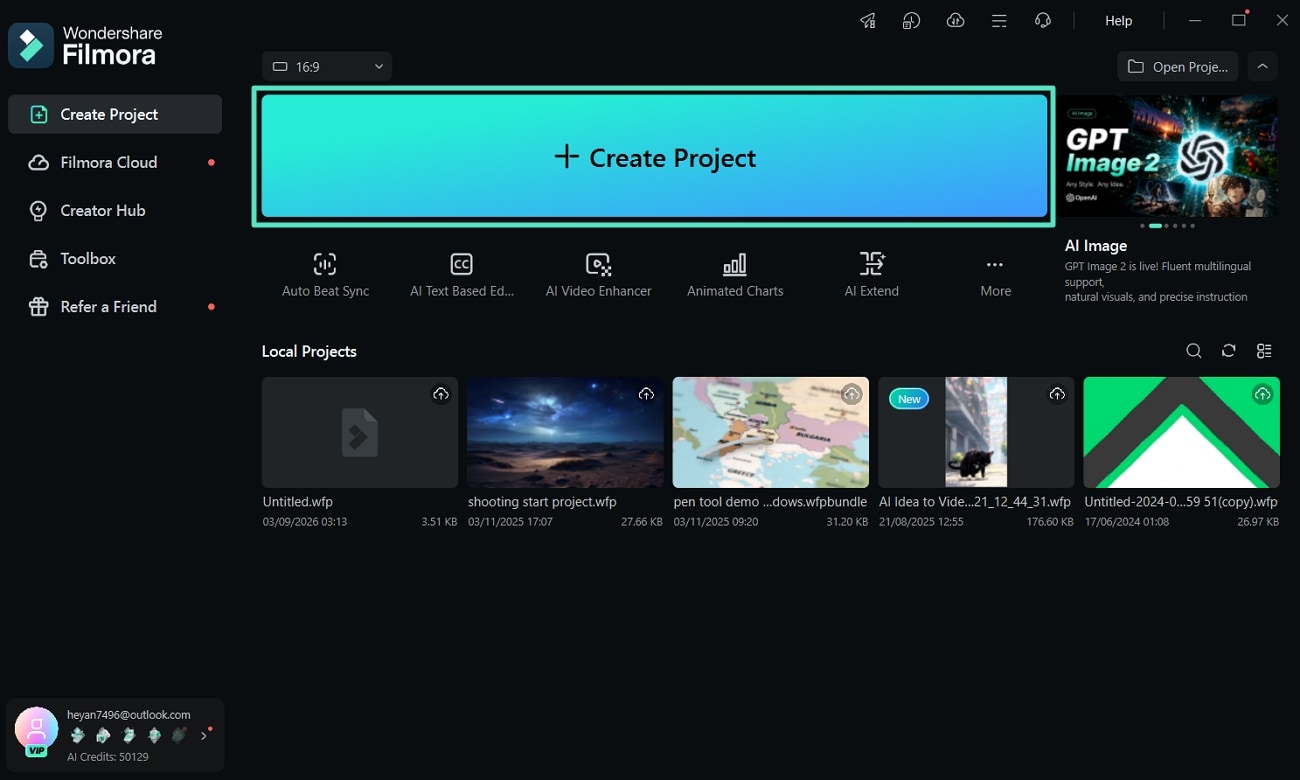Click the AI Image heading text
Viewport: 1300px width, 780px height.
click(1096, 245)
